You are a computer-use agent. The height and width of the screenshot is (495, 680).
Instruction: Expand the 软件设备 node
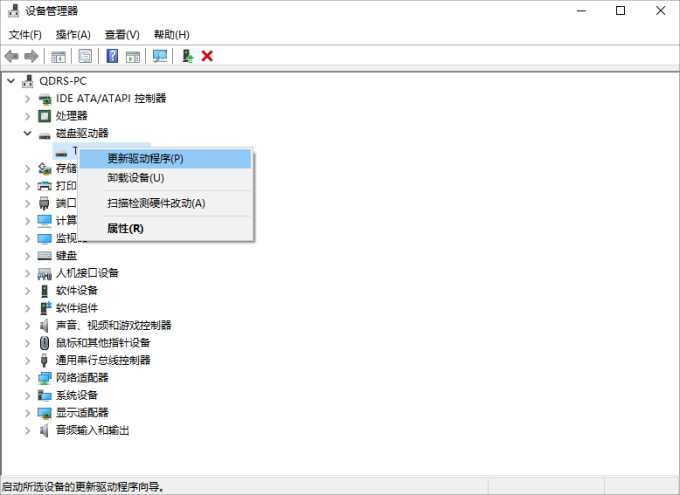[x=28, y=291]
